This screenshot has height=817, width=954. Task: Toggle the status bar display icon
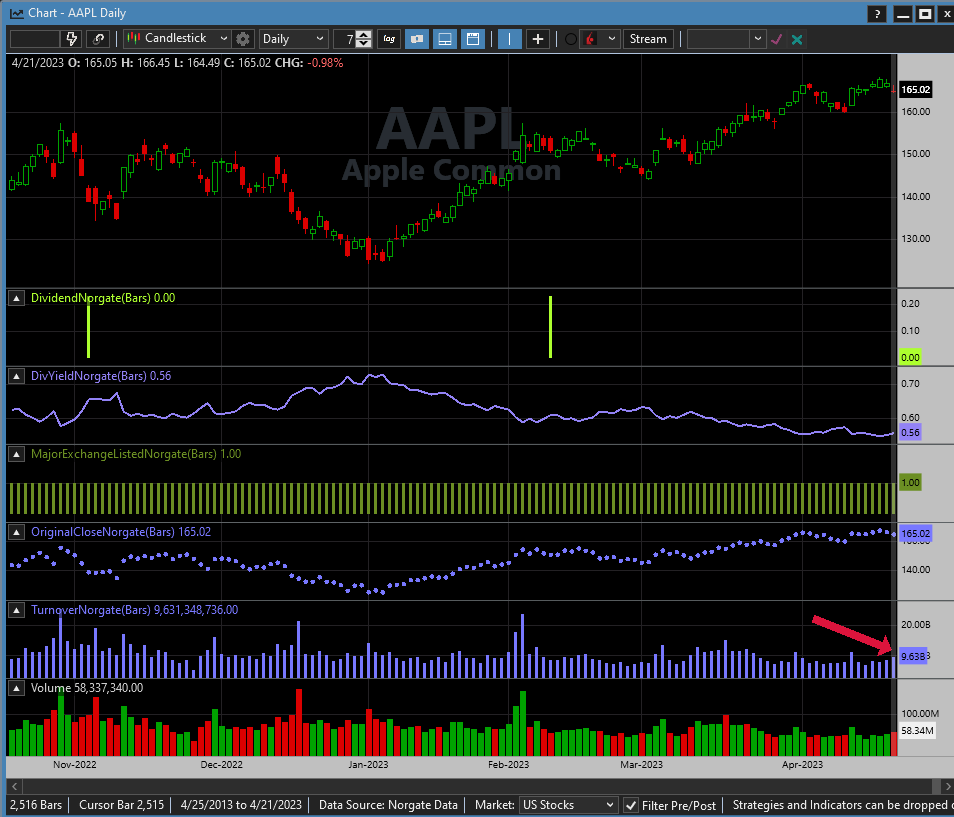[445, 39]
